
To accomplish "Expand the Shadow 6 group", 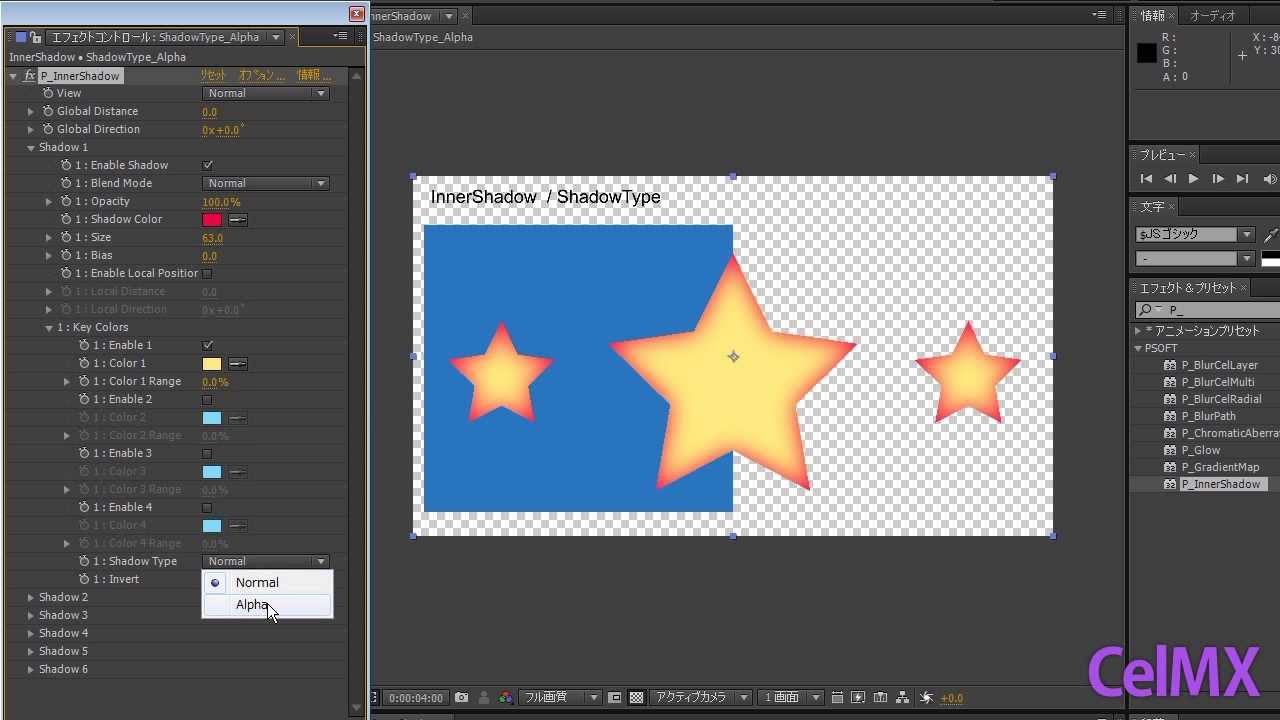I will coord(31,669).
